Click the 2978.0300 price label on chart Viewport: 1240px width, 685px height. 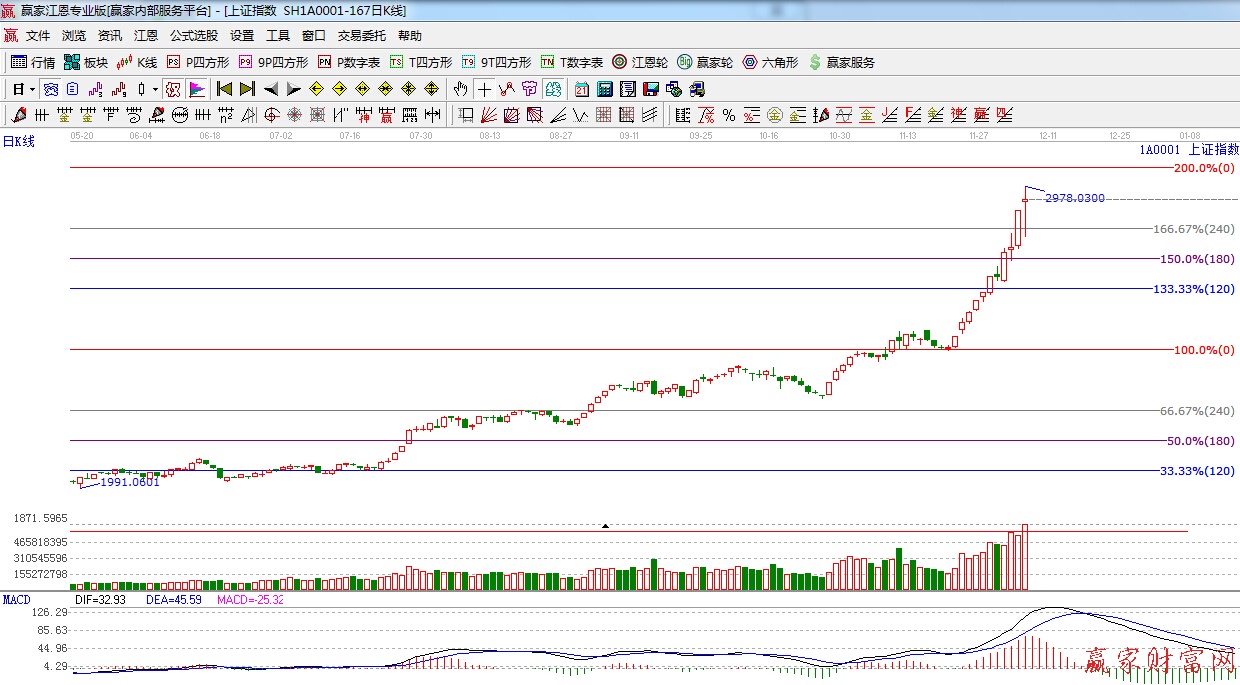[x=1075, y=198]
